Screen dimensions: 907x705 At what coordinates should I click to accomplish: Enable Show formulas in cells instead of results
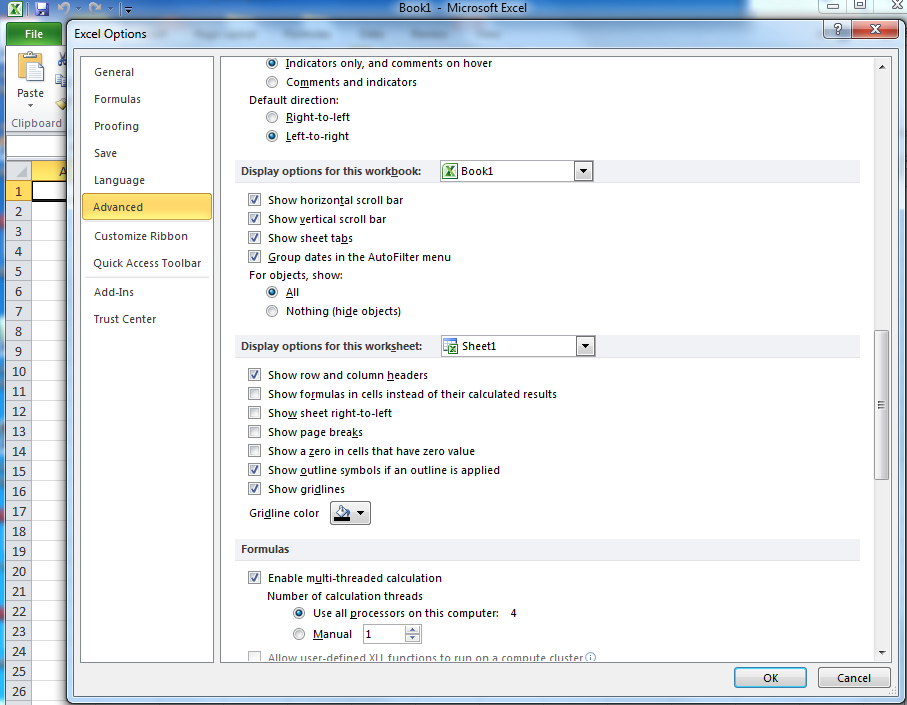(x=255, y=394)
